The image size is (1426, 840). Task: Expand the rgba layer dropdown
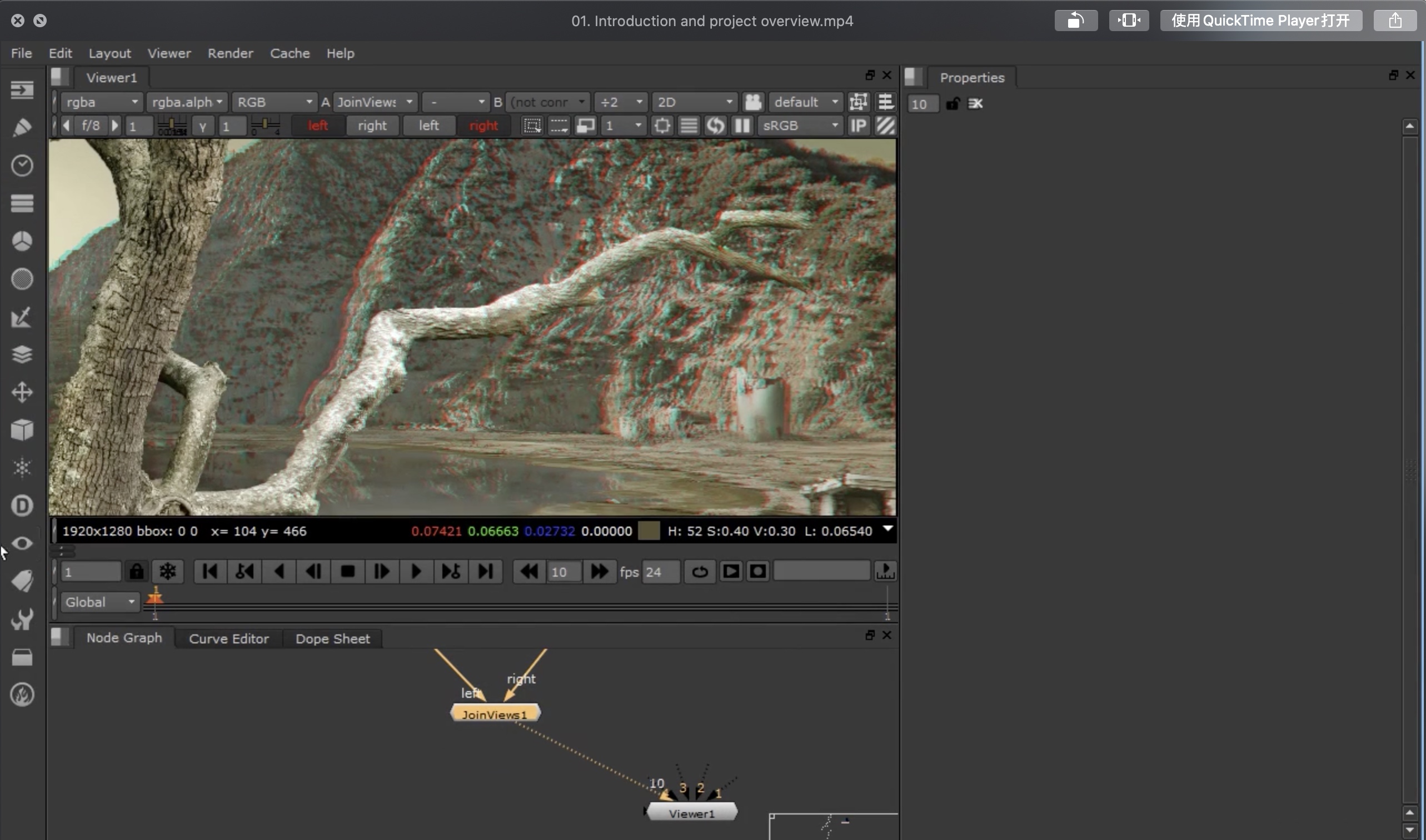(101, 102)
